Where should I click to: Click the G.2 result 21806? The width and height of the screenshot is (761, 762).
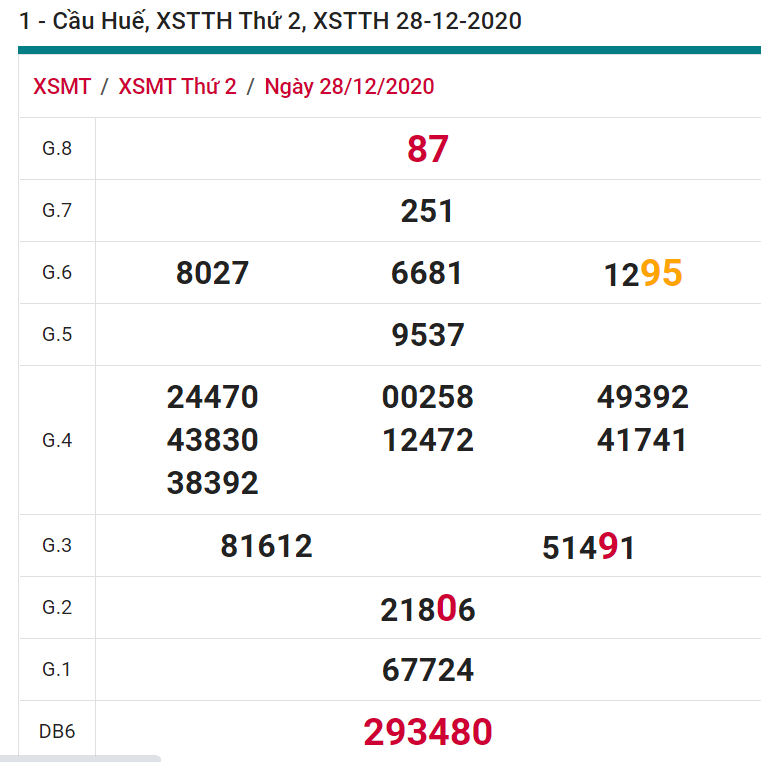[427, 609]
